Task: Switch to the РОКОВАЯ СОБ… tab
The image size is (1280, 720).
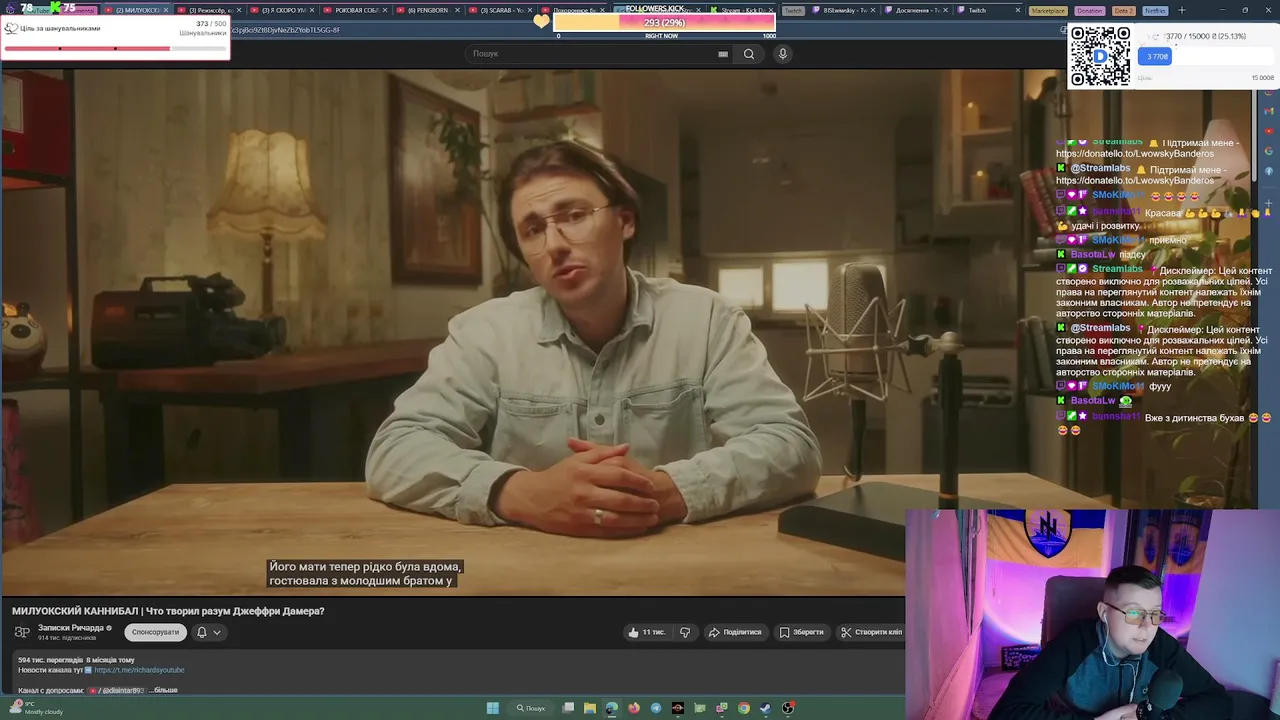Action: pos(355,10)
